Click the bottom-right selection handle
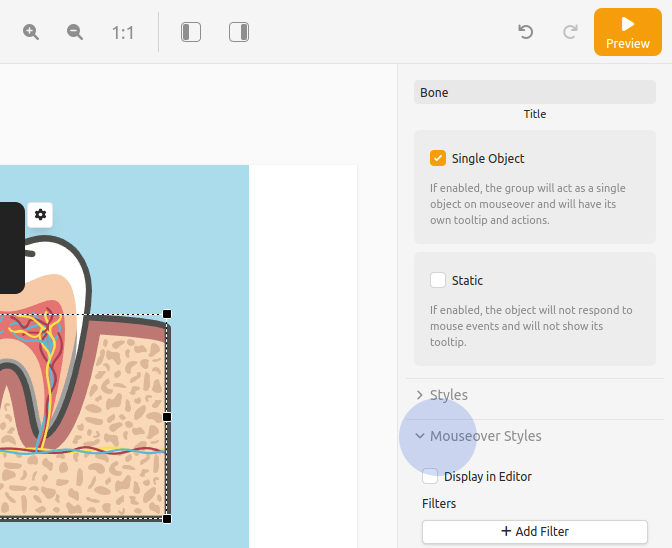The width and height of the screenshot is (672, 548). coord(167,519)
